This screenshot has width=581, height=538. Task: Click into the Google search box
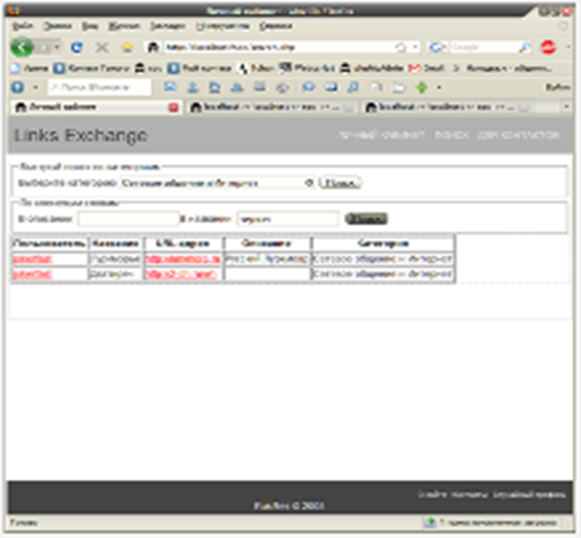484,47
